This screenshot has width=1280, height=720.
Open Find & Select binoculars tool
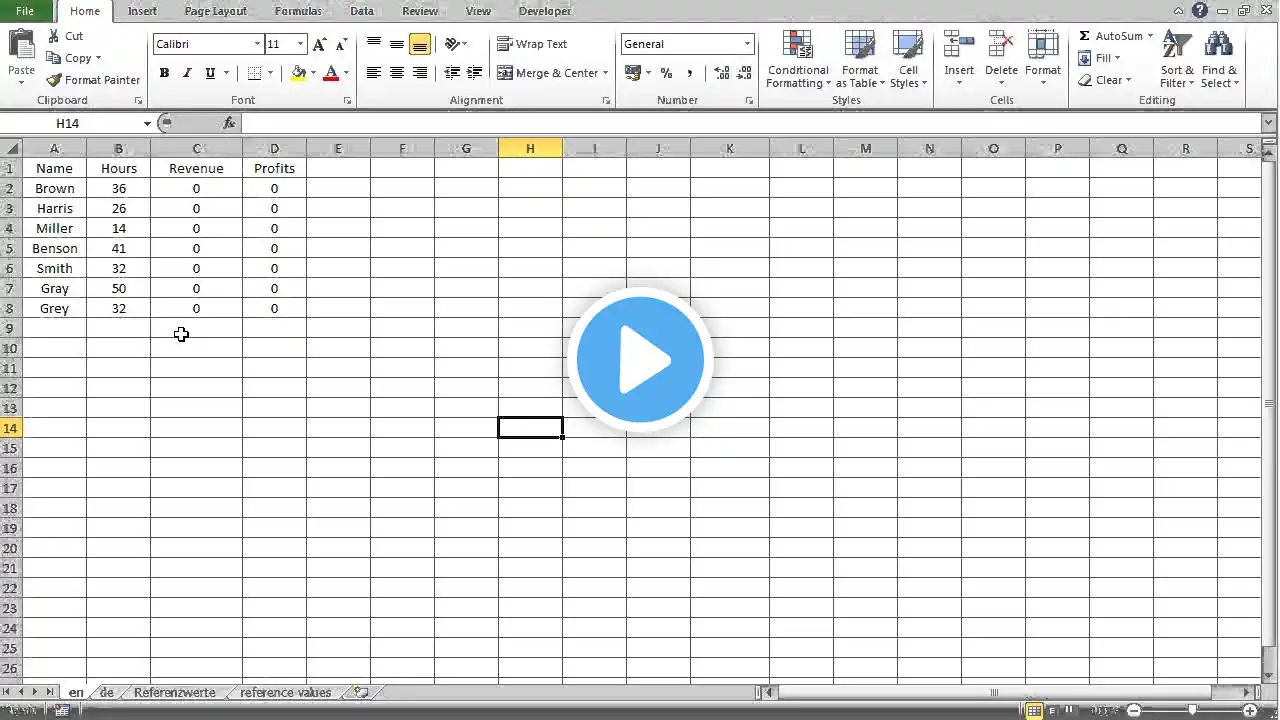pyautogui.click(x=1219, y=59)
